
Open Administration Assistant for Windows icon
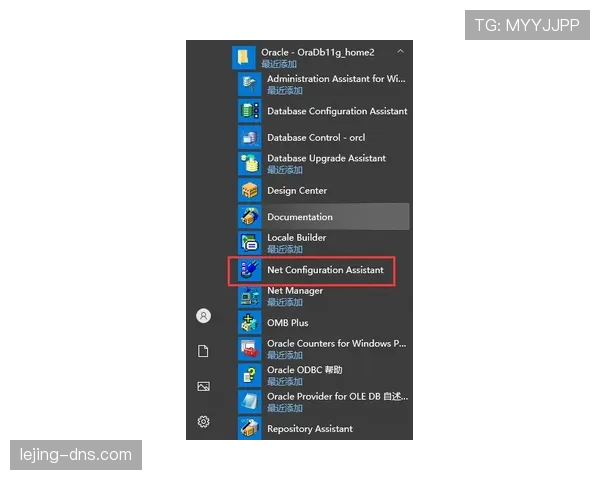click(x=249, y=84)
